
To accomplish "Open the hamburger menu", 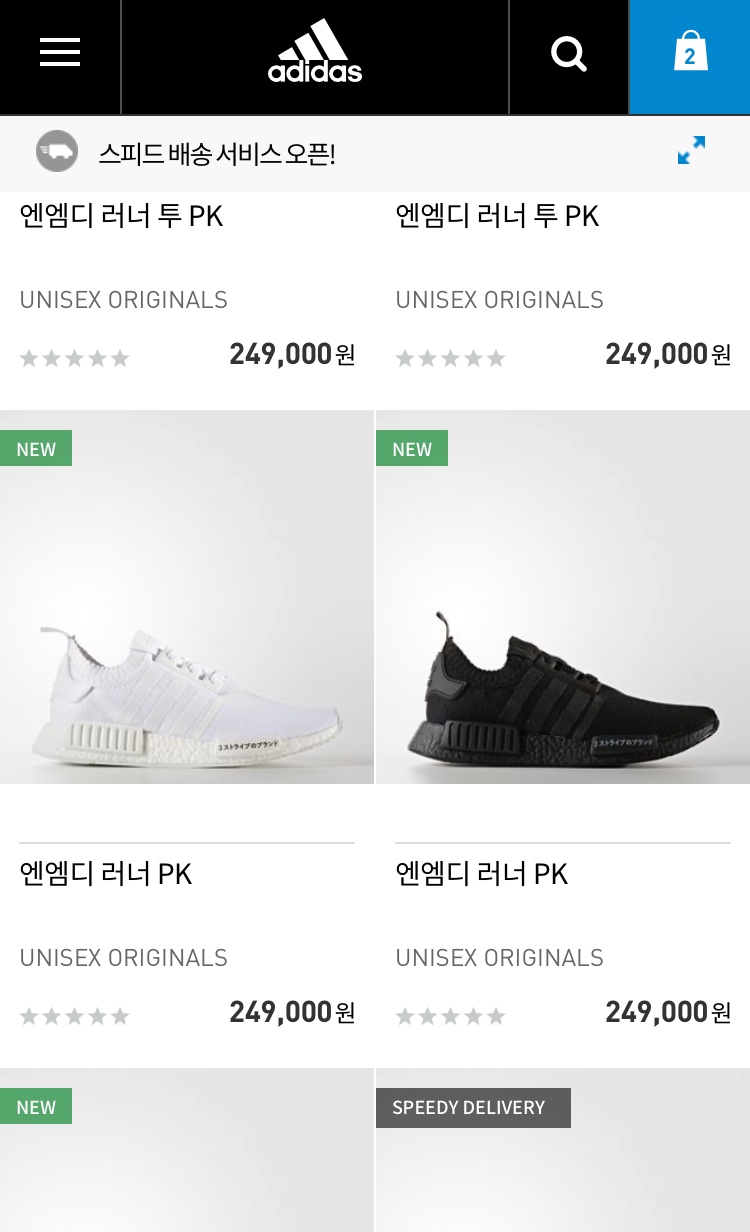I will (x=60, y=52).
